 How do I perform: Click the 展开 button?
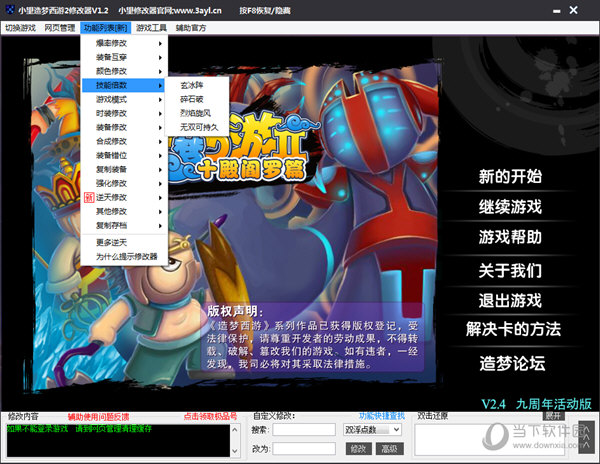tap(553, 416)
